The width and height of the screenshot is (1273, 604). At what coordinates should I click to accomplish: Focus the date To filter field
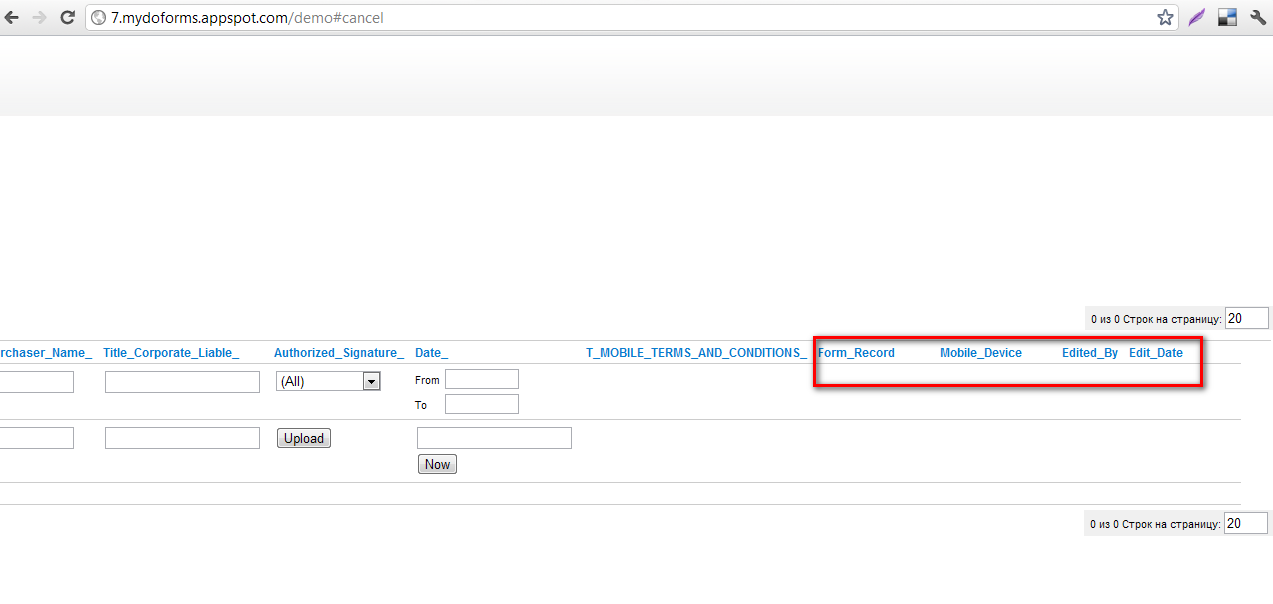pos(481,404)
